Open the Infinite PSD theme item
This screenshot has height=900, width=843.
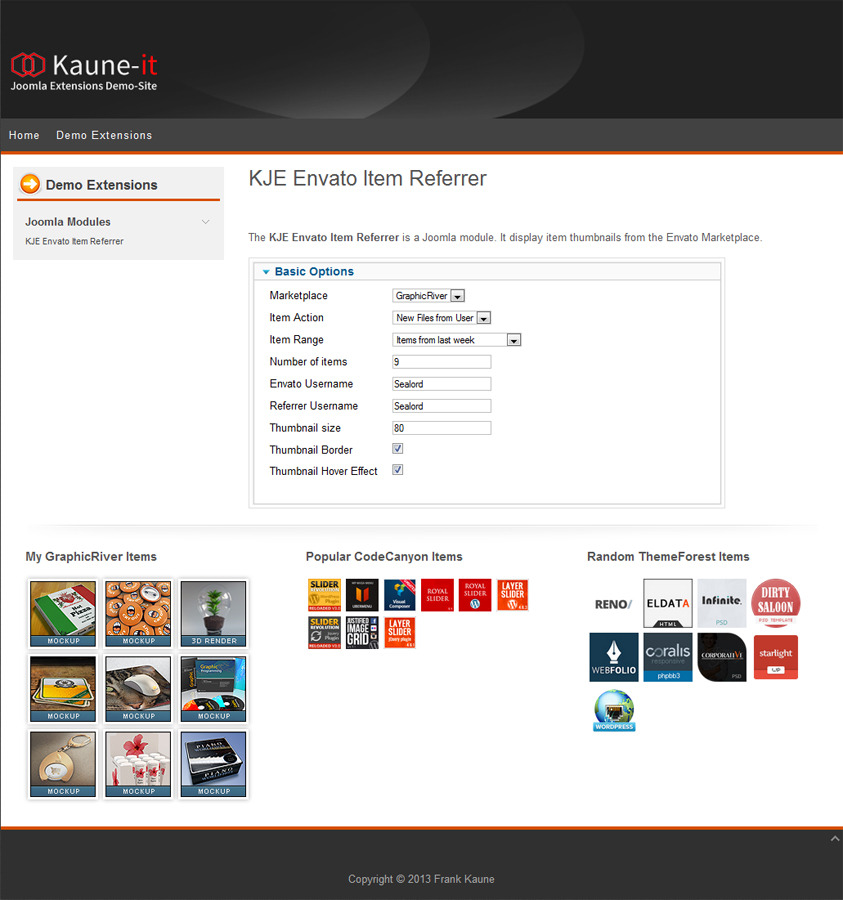(722, 603)
